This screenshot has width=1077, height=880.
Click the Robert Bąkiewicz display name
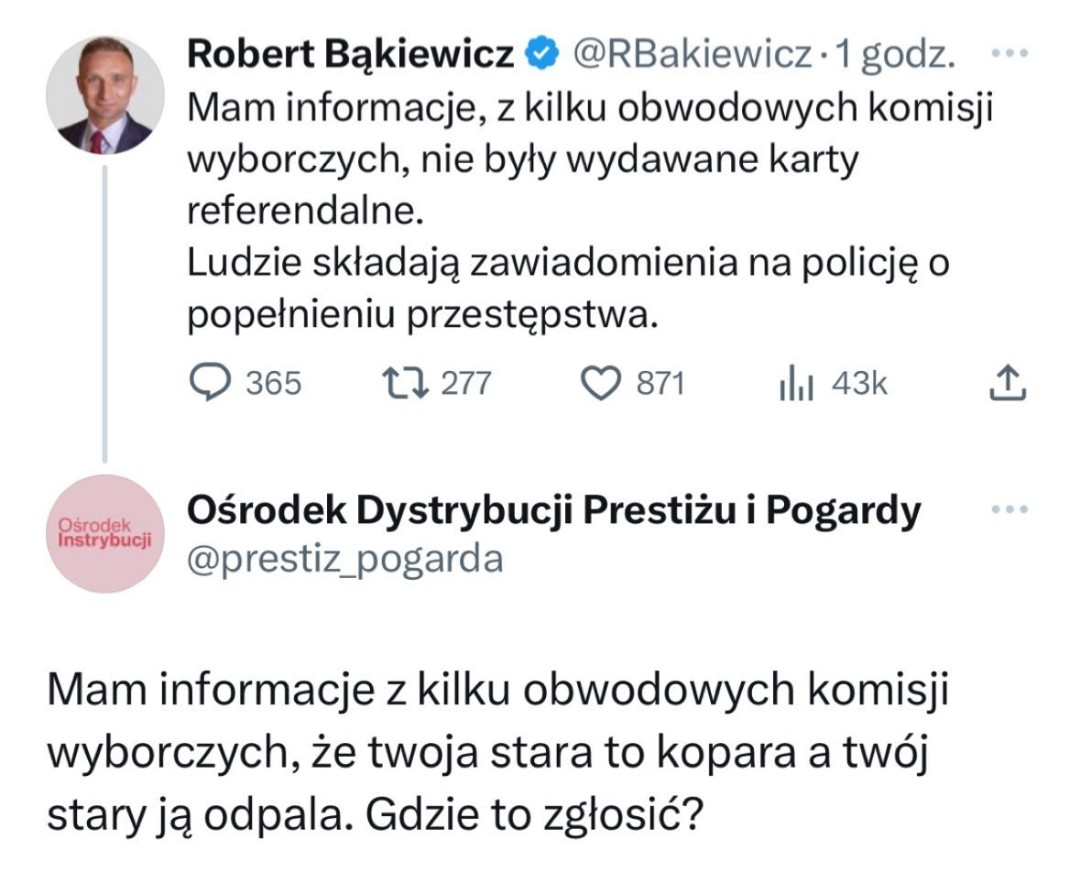351,57
